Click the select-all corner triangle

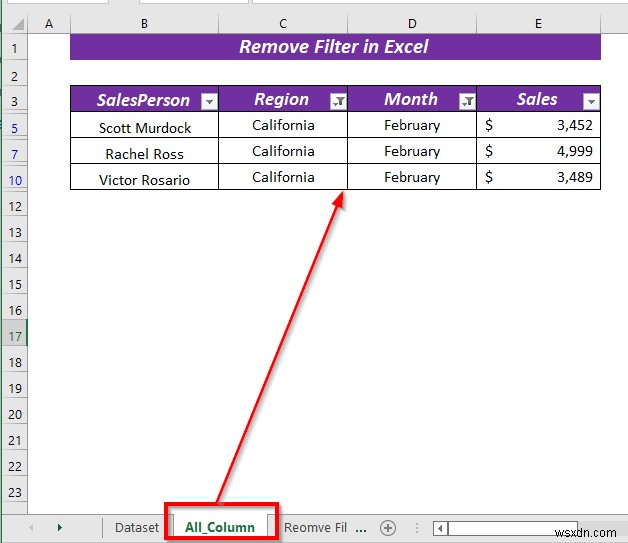tap(17, 24)
